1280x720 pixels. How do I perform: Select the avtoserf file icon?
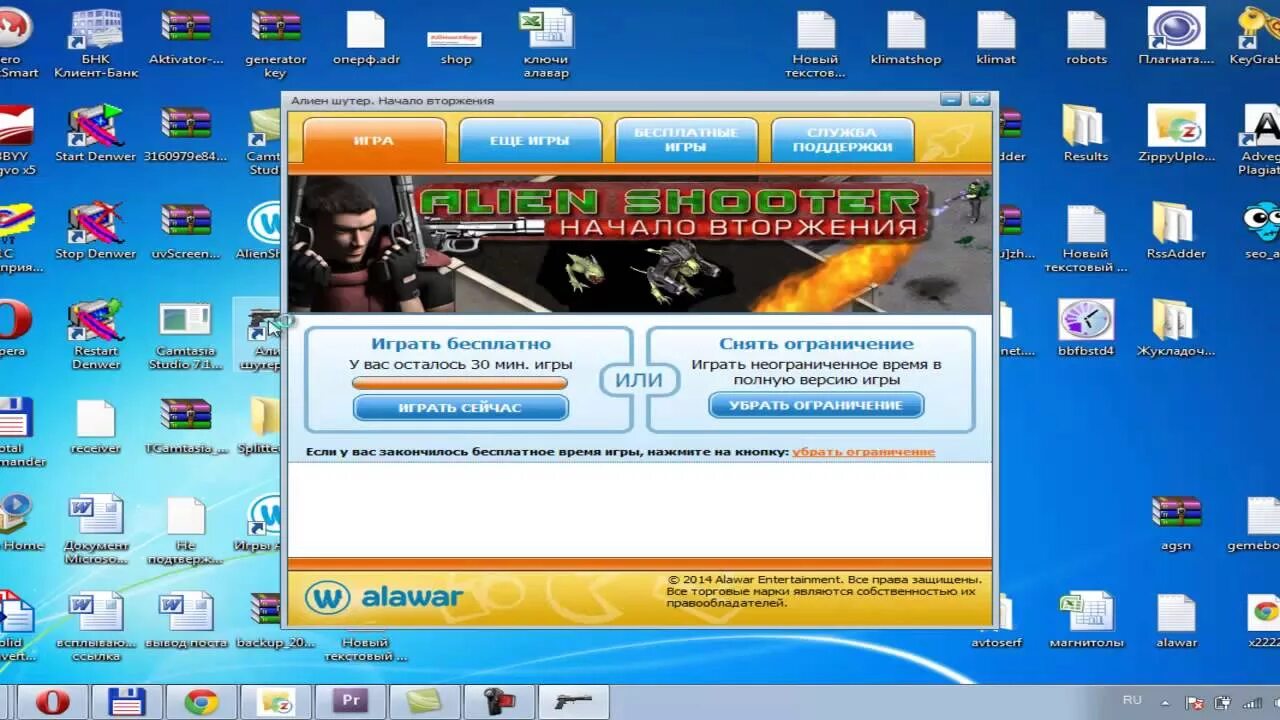coord(996,621)
